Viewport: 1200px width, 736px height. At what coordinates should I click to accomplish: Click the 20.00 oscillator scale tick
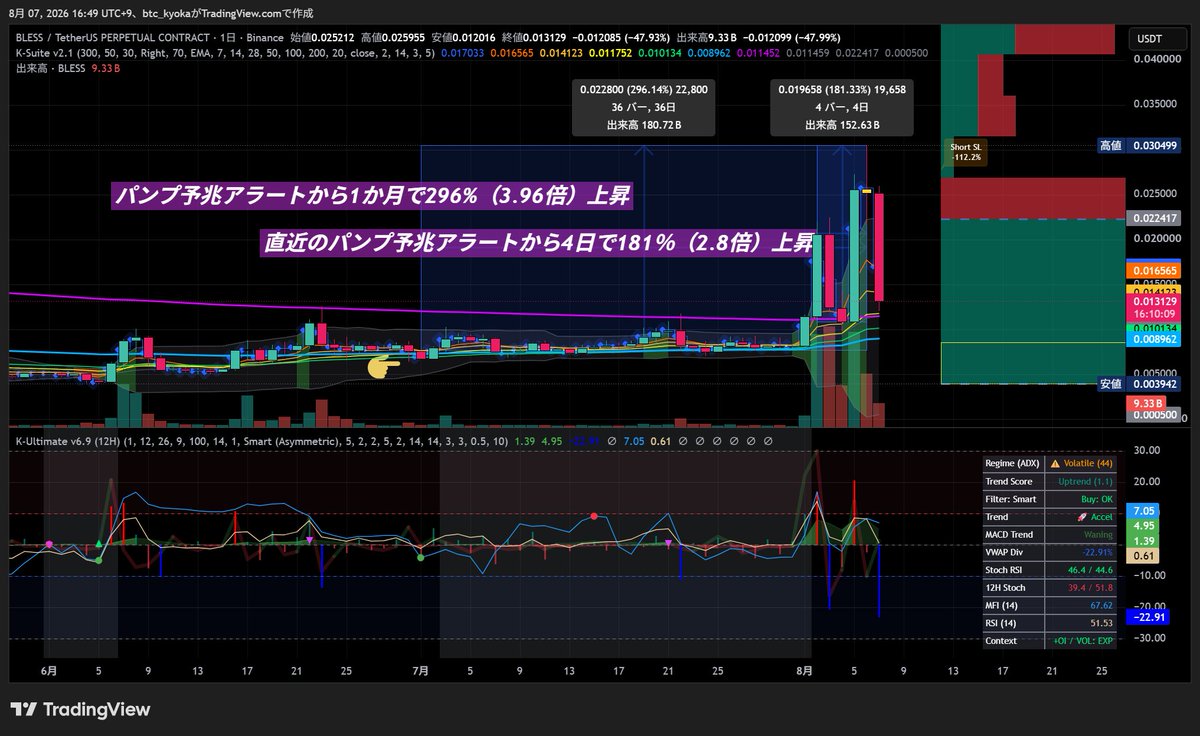[1147, 482]
